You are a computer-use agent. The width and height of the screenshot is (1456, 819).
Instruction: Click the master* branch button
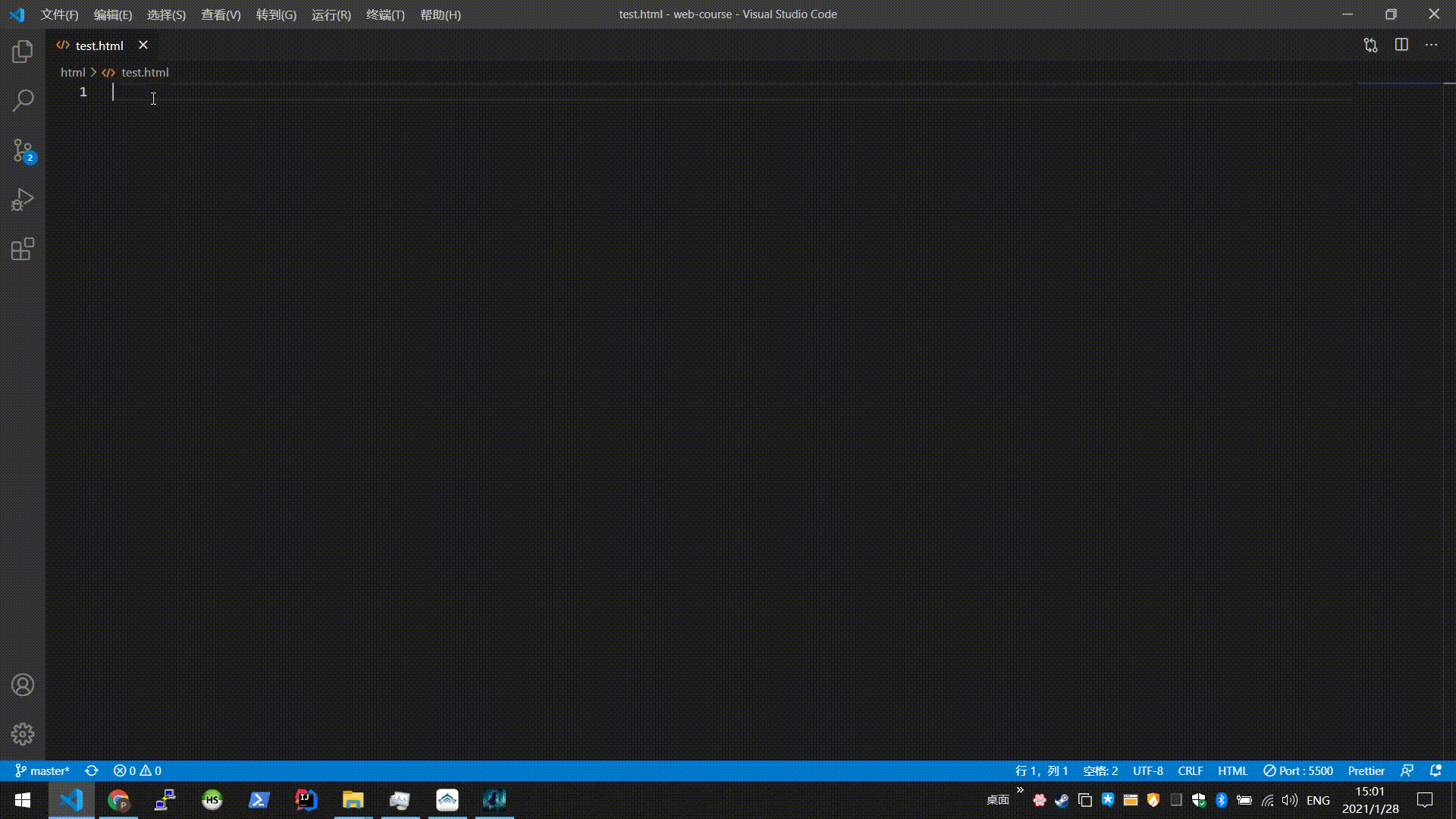(42, 770)
